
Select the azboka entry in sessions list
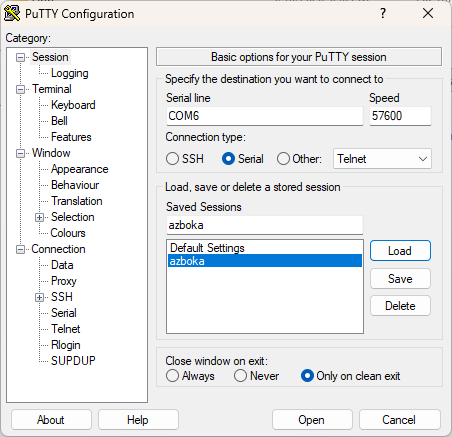click(265, 261)
